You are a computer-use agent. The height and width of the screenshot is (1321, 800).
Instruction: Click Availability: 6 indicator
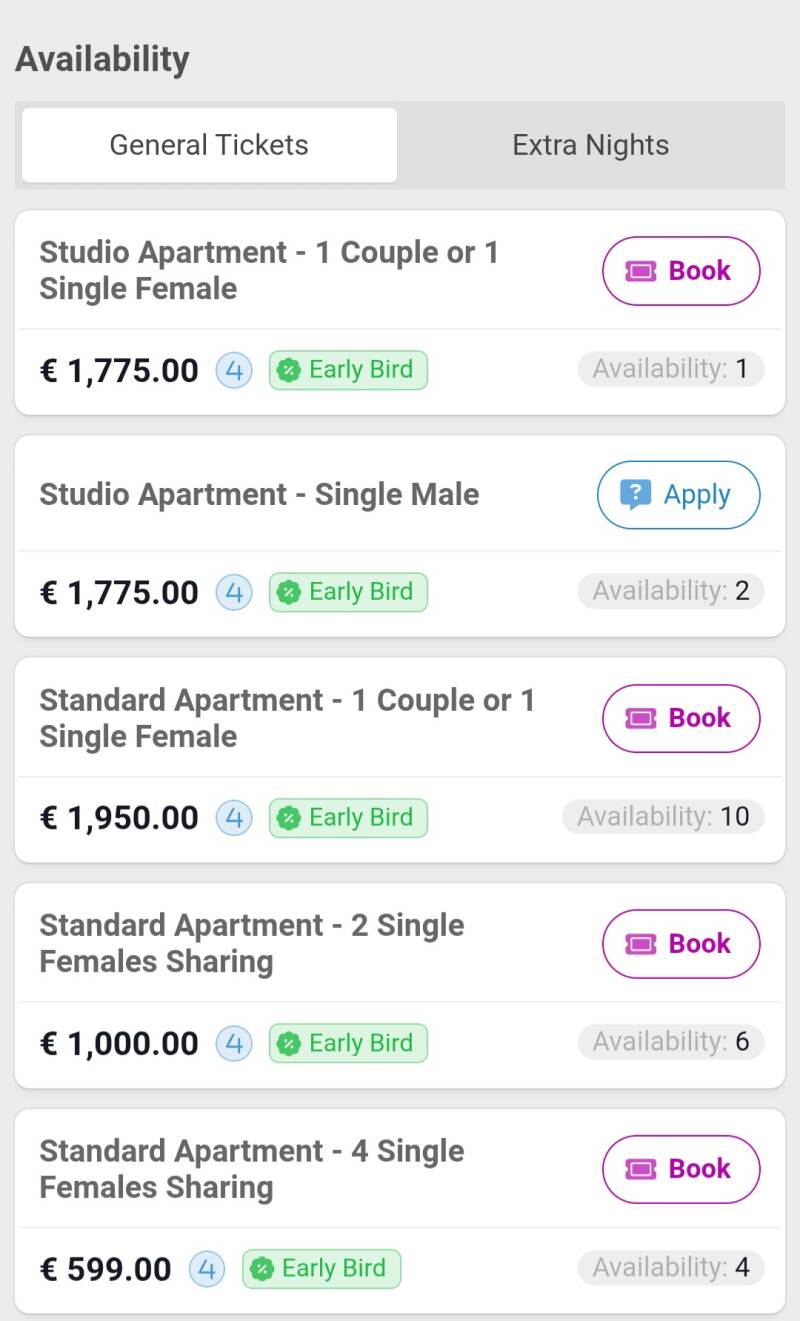[670, 1043]
